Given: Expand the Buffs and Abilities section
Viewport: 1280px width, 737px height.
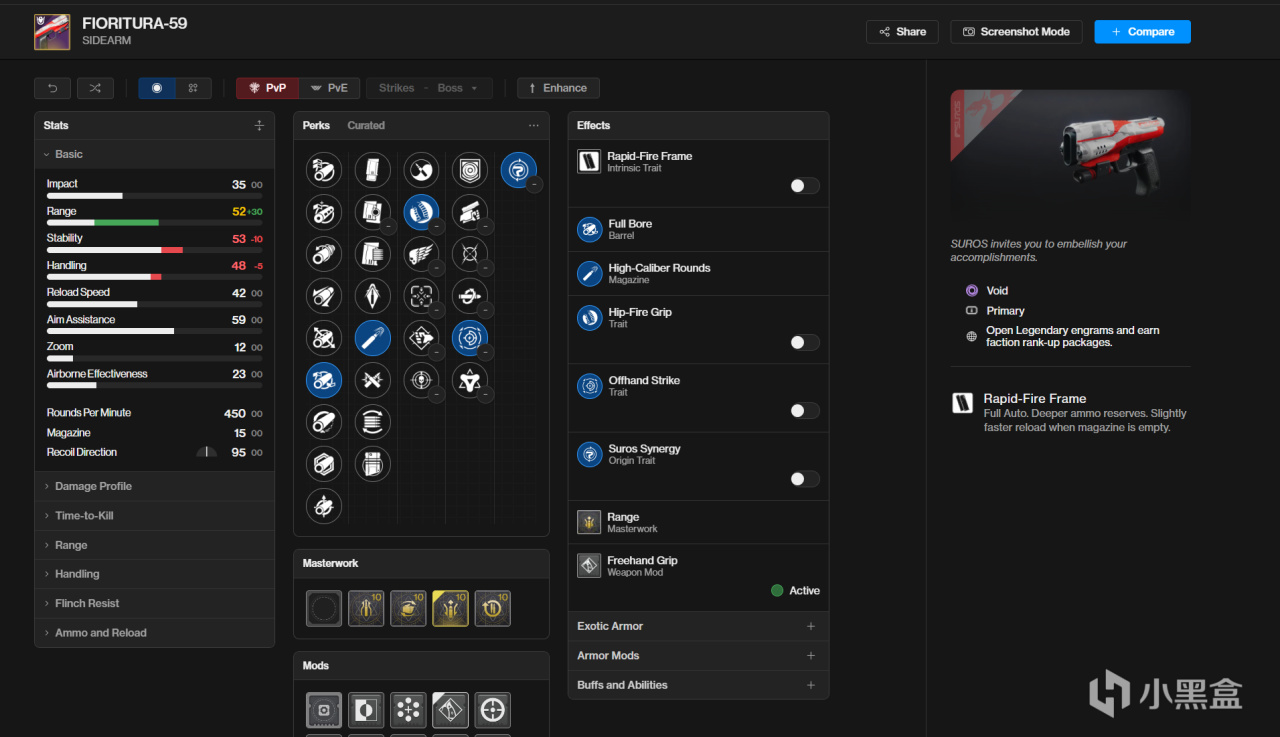Looking at the screenshot, I should (698, 685).
